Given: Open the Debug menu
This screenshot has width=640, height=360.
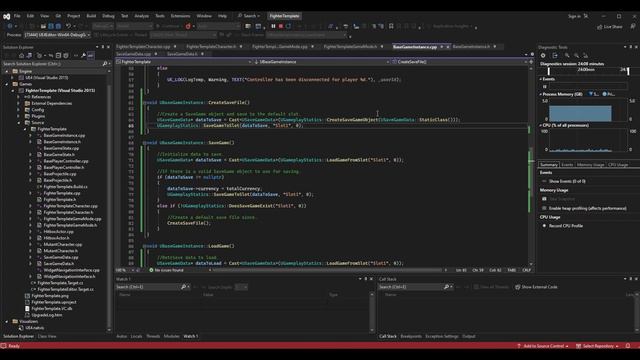Looking at the screenshot, I should (108, 16).
